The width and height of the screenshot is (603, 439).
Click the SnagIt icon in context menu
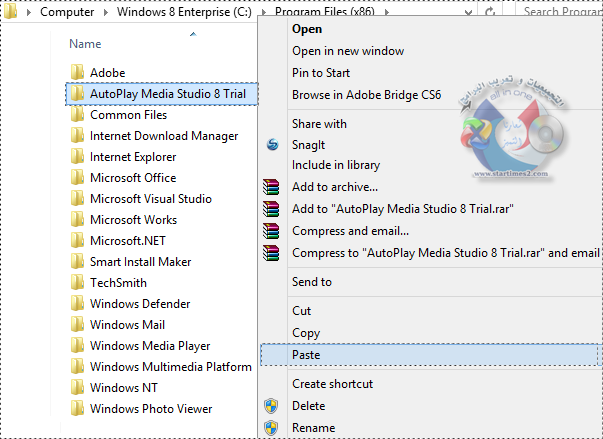(272, 145)
